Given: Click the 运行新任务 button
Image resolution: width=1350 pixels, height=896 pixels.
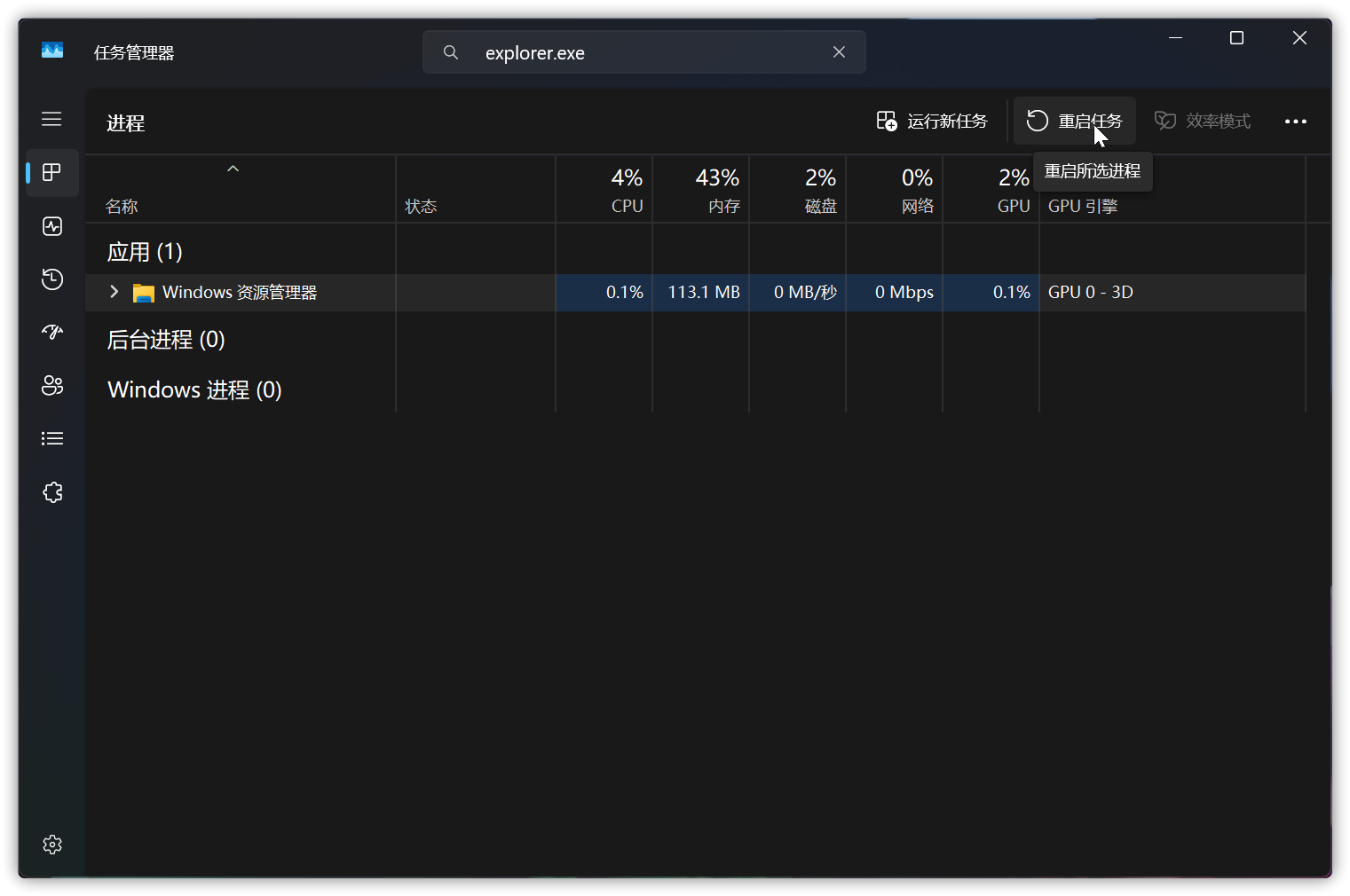Looking at the screenshot, I should tap(932, 122).
